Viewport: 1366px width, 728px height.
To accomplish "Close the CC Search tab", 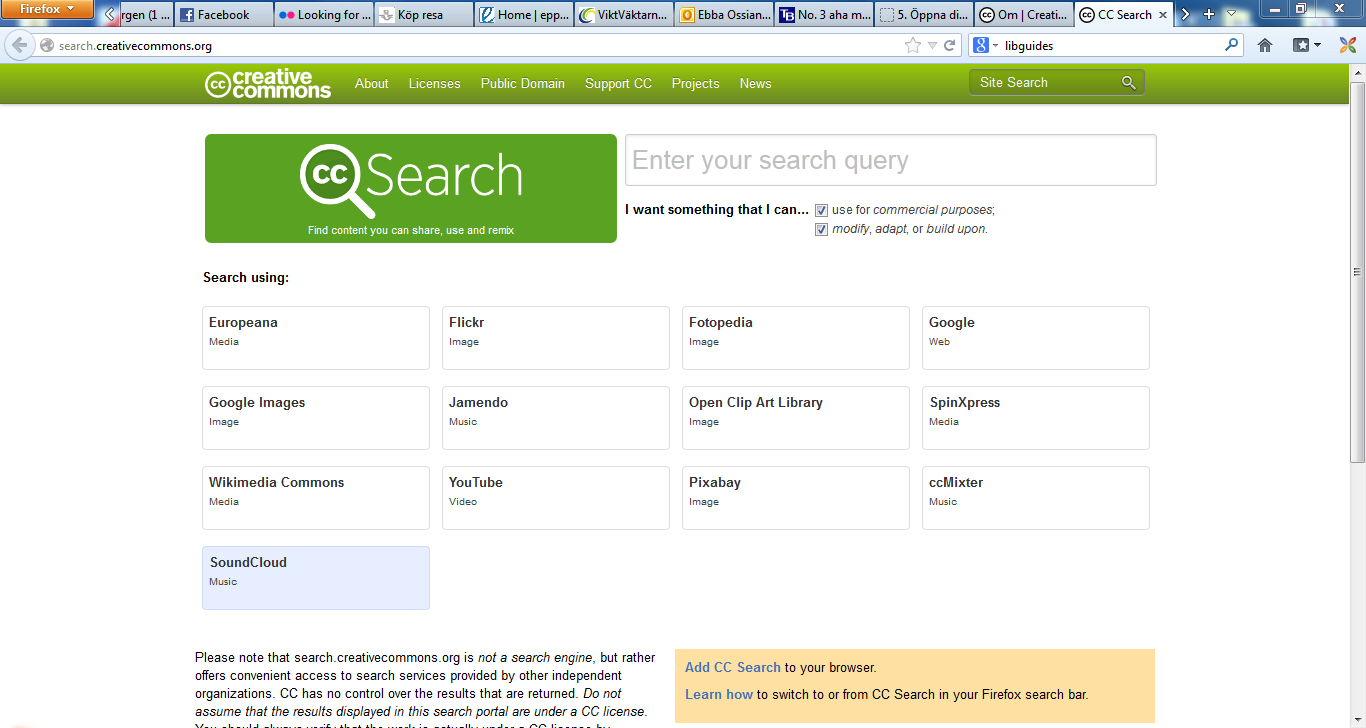I will coord(1163,15).
